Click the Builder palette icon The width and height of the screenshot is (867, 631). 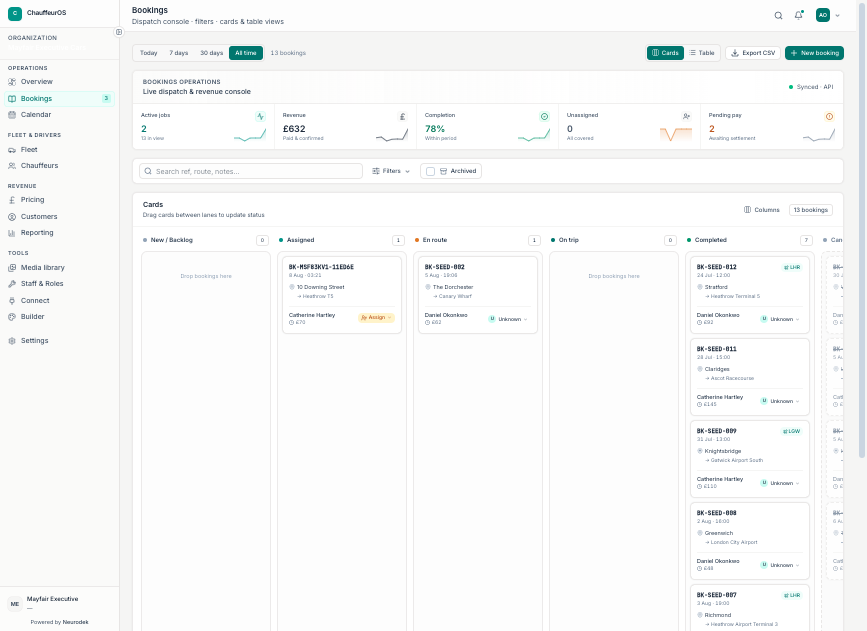tap(12, 317)
